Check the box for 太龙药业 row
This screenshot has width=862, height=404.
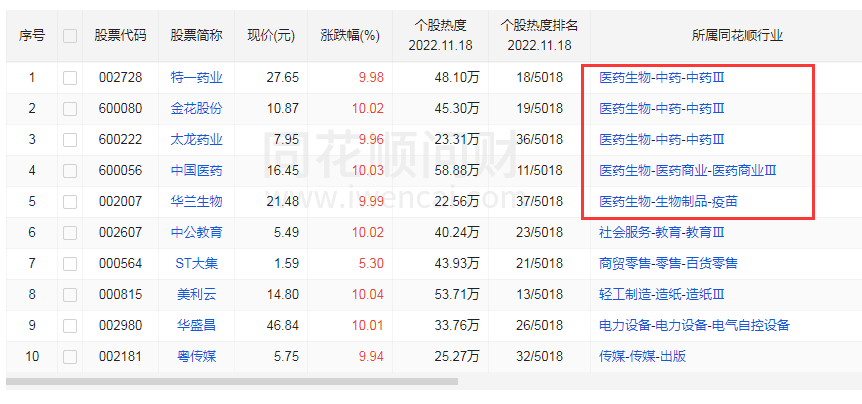[70, 140]
